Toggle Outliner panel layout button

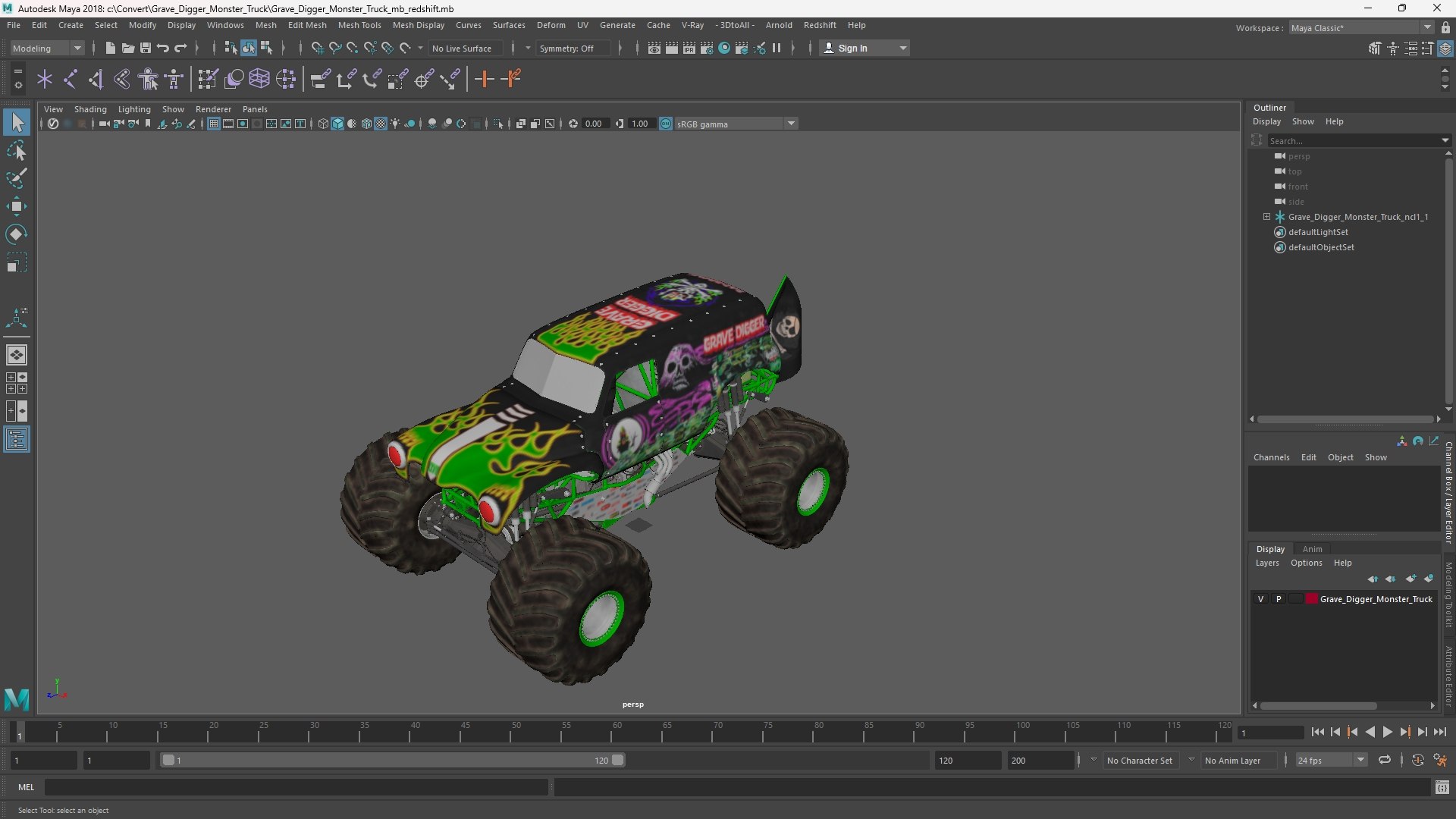click(x=17, y=440)
